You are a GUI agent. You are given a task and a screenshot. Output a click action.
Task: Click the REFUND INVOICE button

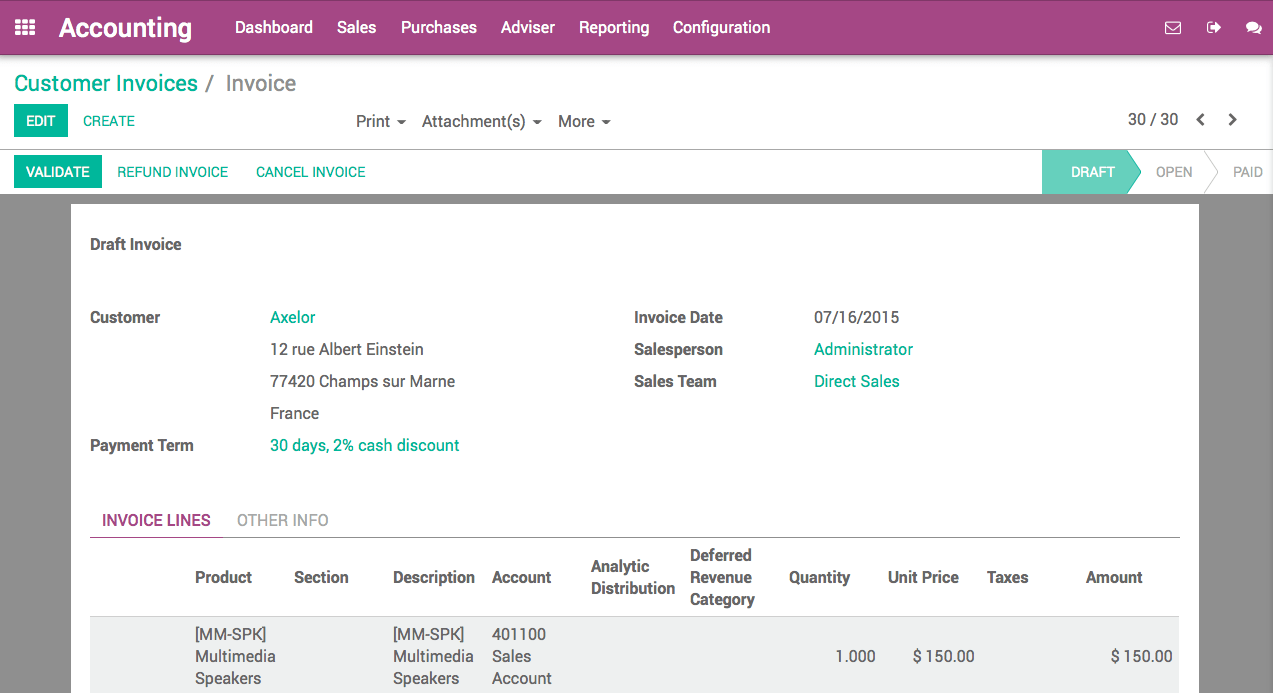tap(172, 171)
